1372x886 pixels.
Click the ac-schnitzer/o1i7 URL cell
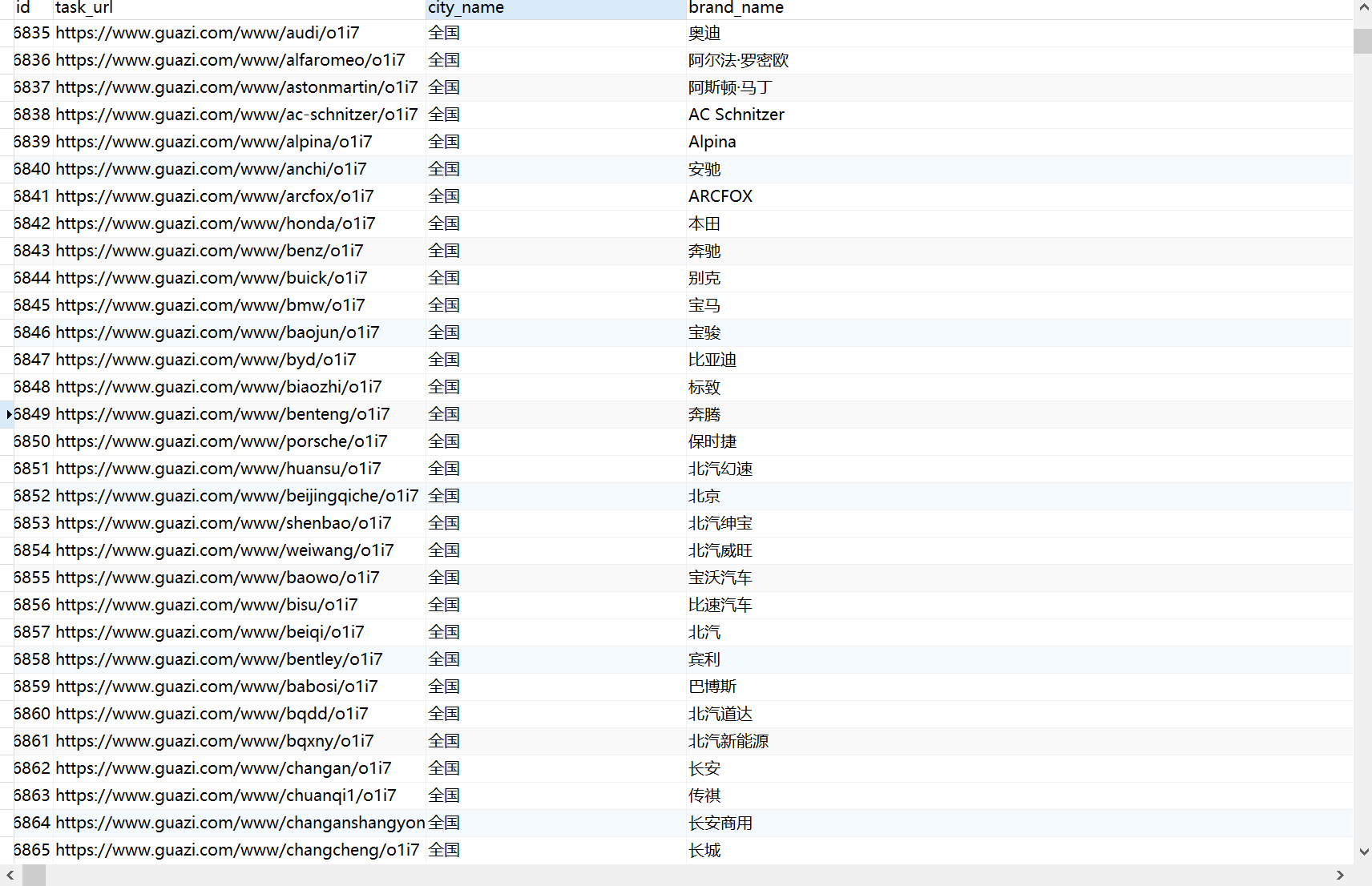[239, 115]
